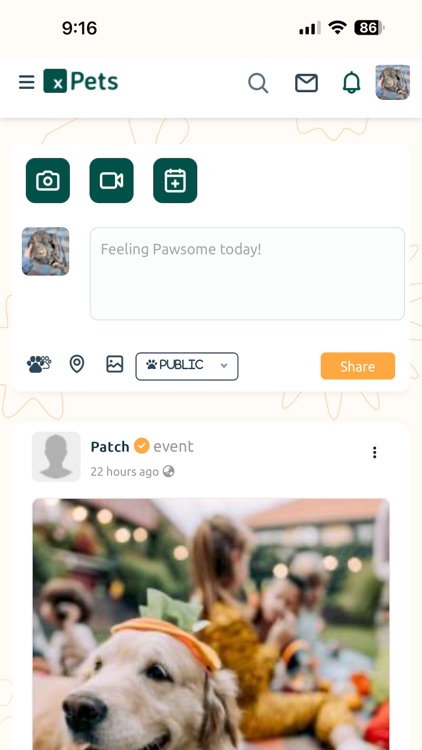
Task: Tap the calendar add event button
Action: click(x=175, y=180)
